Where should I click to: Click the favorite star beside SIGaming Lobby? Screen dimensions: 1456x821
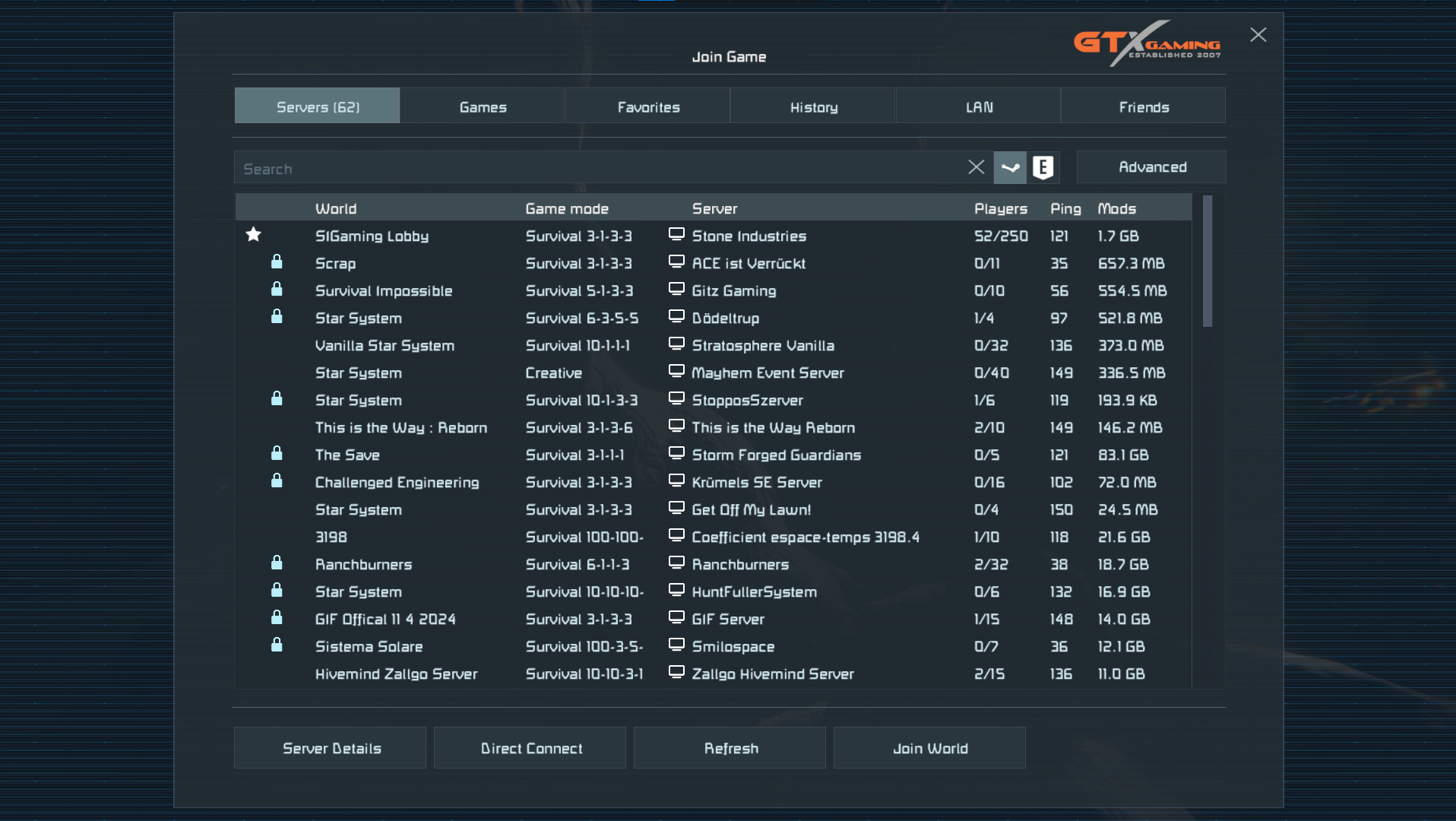point(254,235)
